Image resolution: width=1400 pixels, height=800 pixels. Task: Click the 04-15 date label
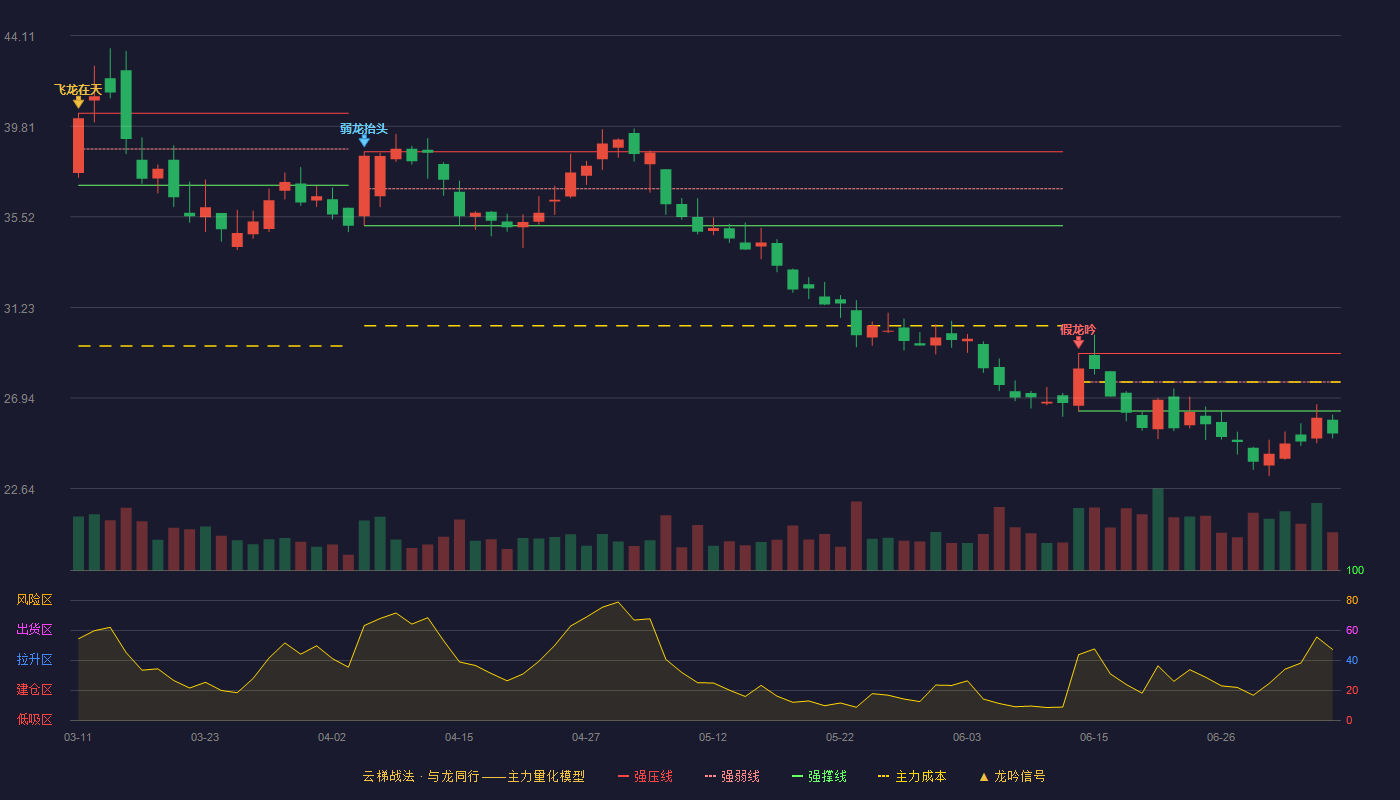point(459,737)
